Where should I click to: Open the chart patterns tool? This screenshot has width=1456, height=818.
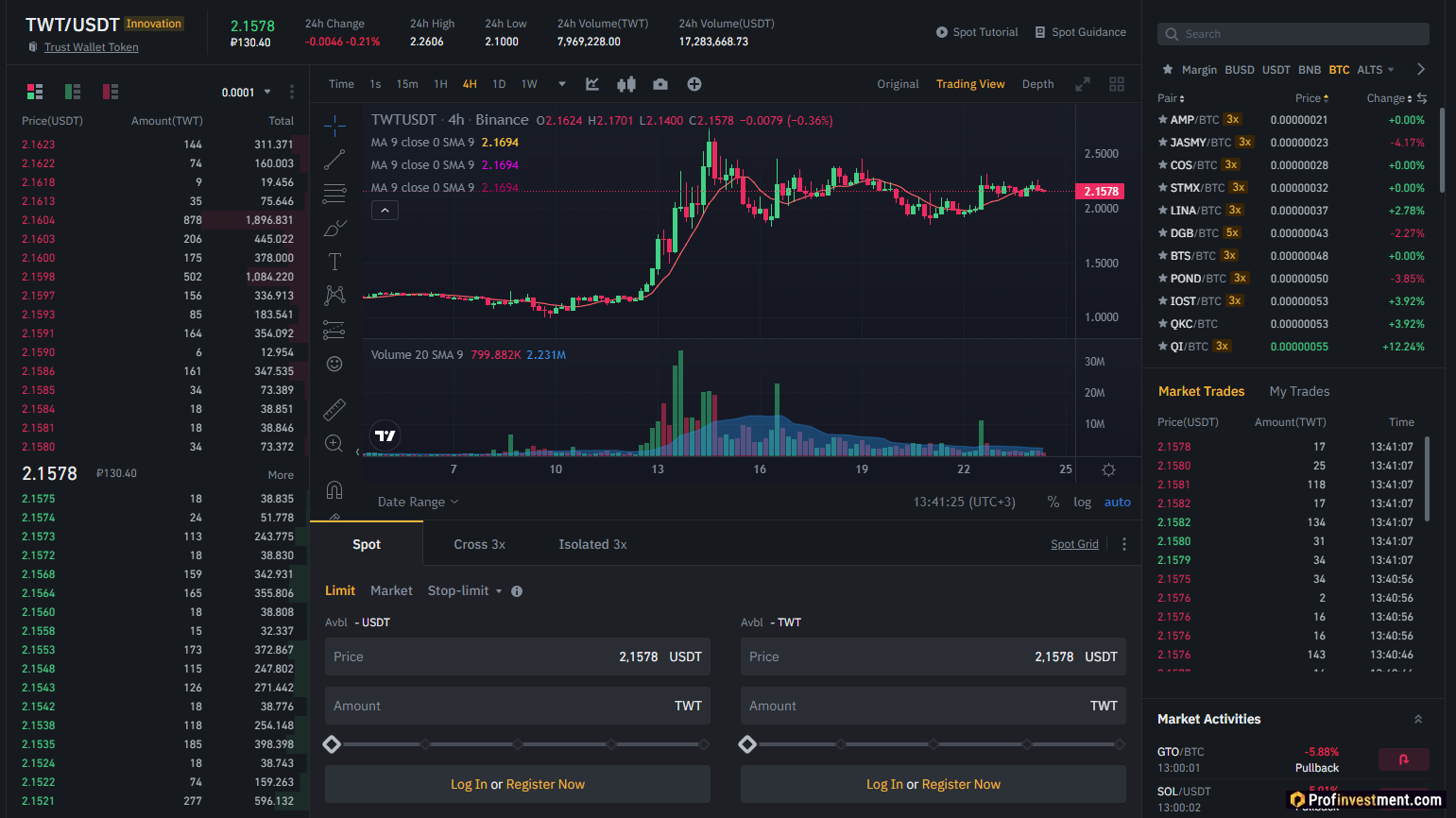point(334,296)
